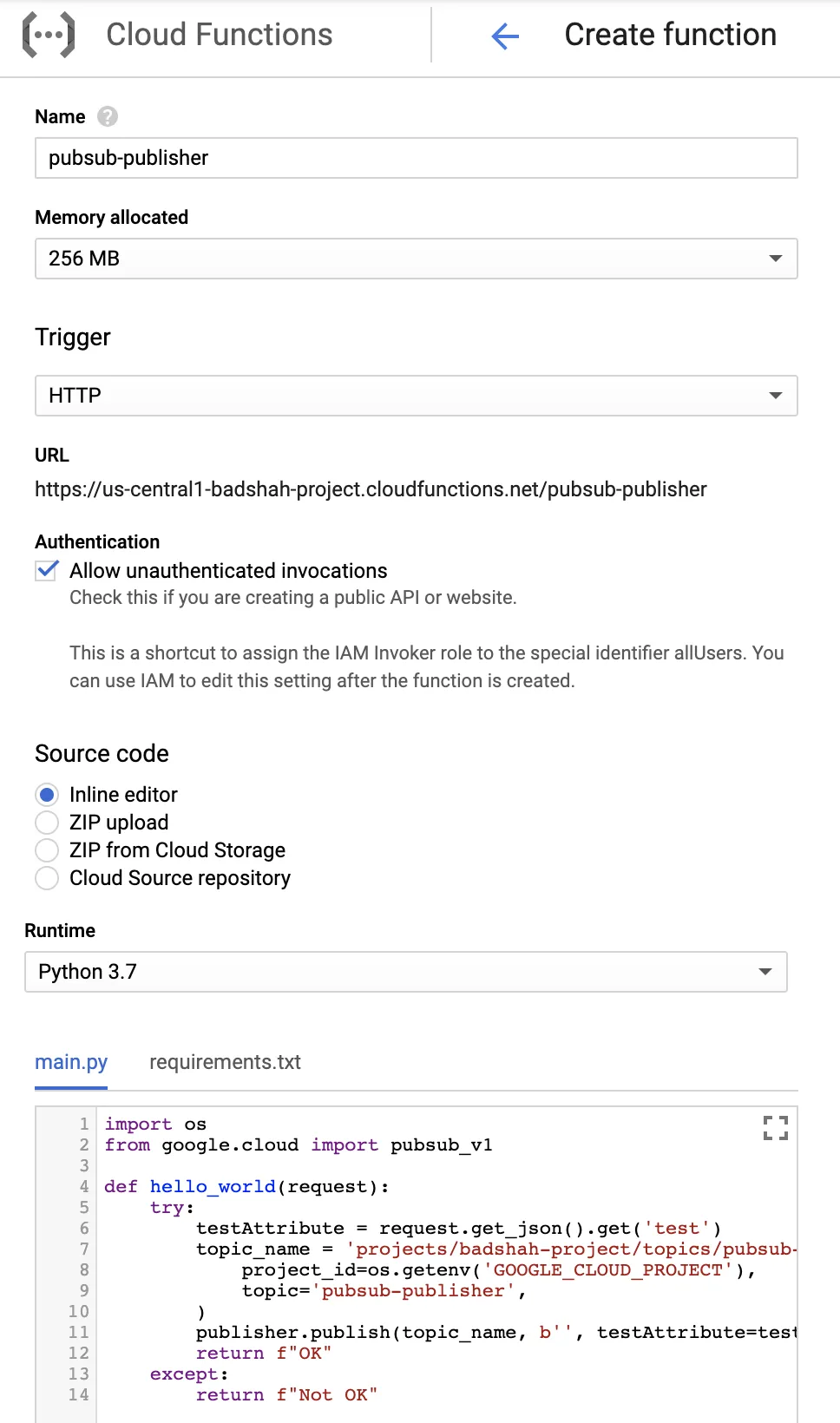The height and width of the screenshot is (1423, 840).
Task: Pick Cloud Source repository option
Action: click(x=47, y=878)
